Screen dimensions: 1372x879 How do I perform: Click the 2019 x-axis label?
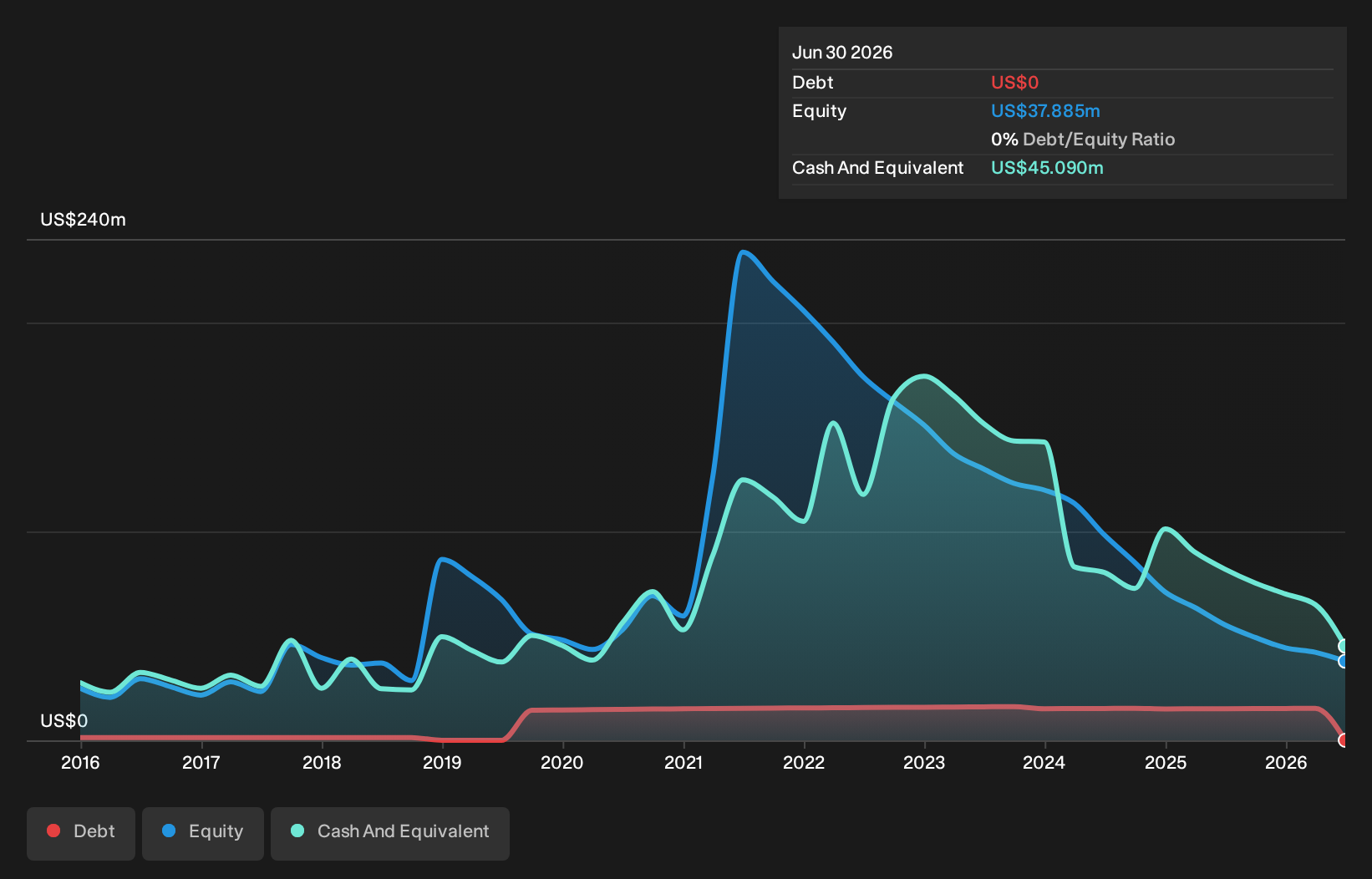pyautogui.click(x=442, y=762)
